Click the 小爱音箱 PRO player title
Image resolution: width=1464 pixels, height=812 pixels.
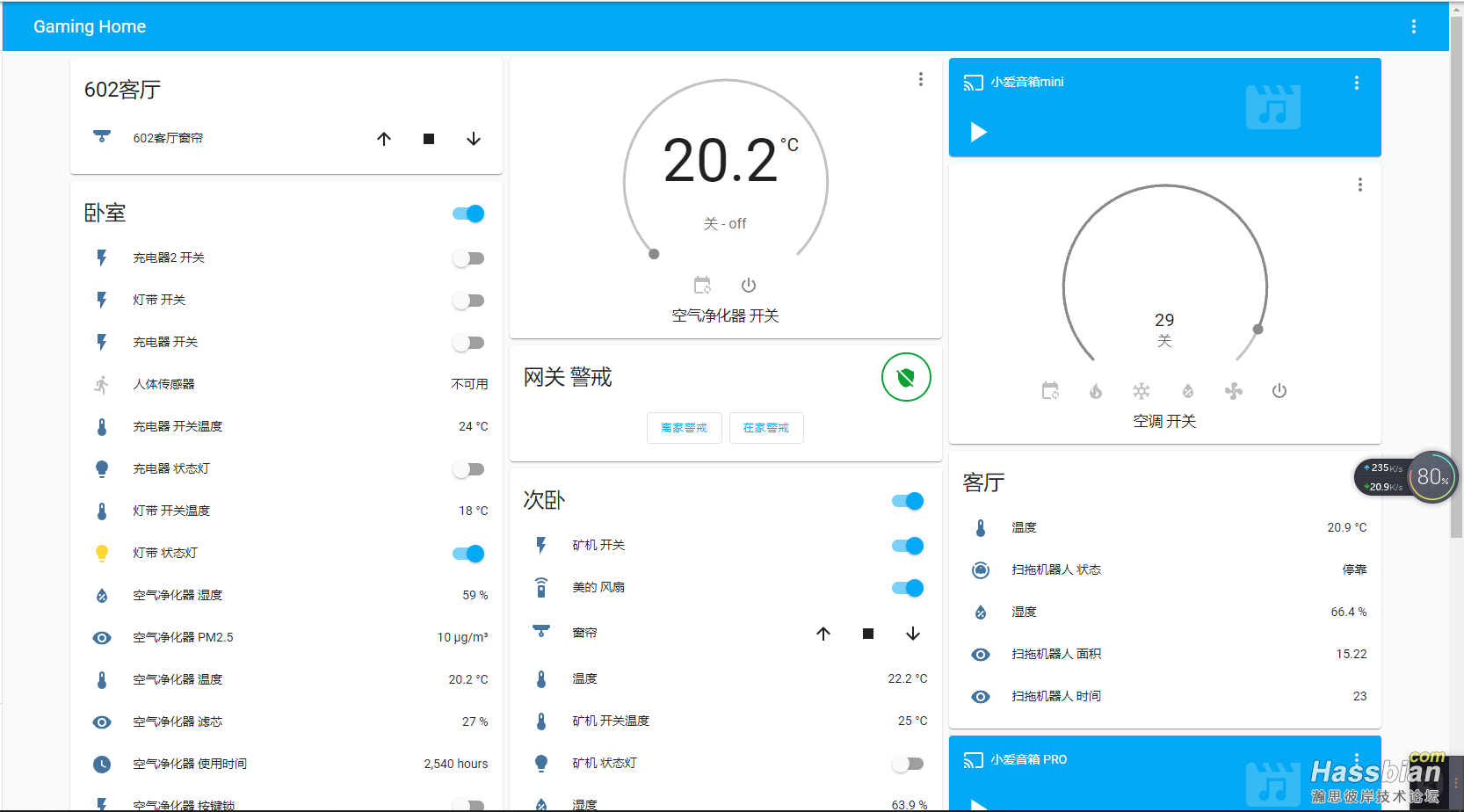1028,759
